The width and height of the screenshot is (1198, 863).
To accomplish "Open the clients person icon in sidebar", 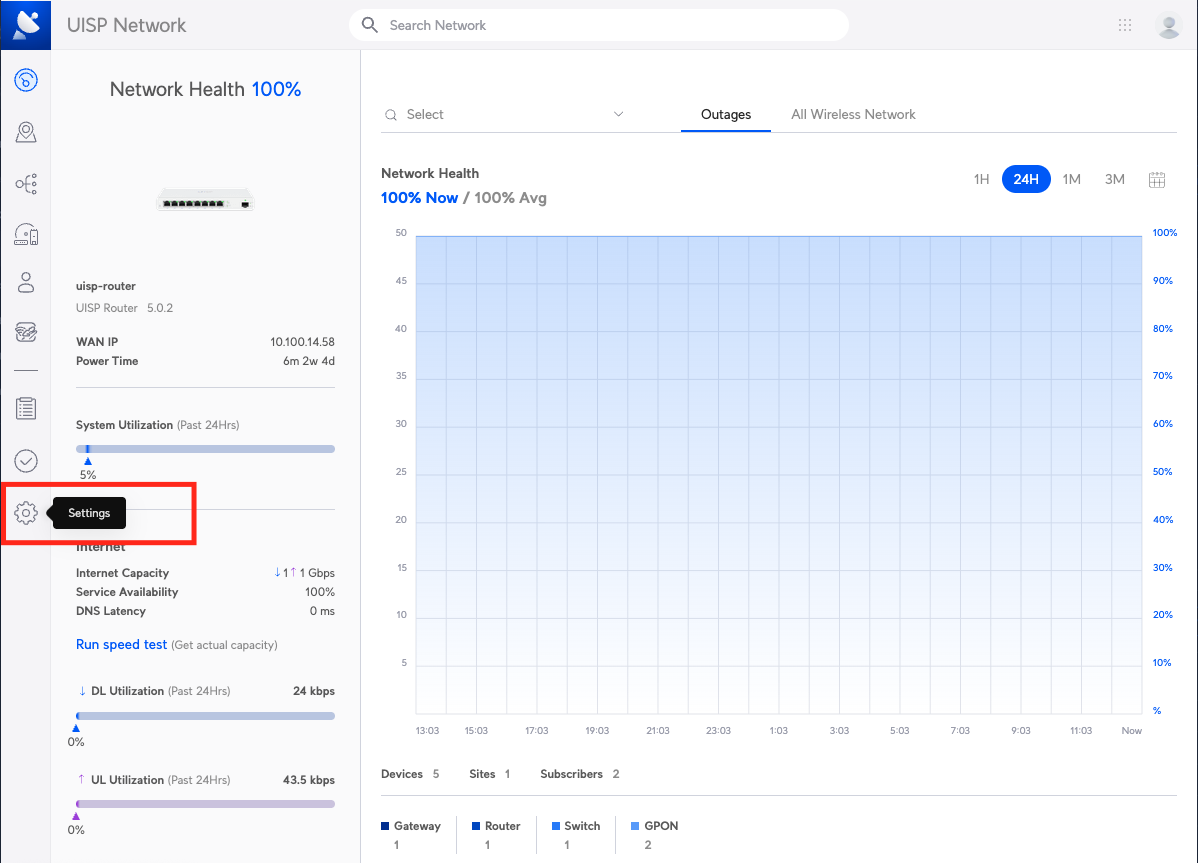I will (26, 283).
